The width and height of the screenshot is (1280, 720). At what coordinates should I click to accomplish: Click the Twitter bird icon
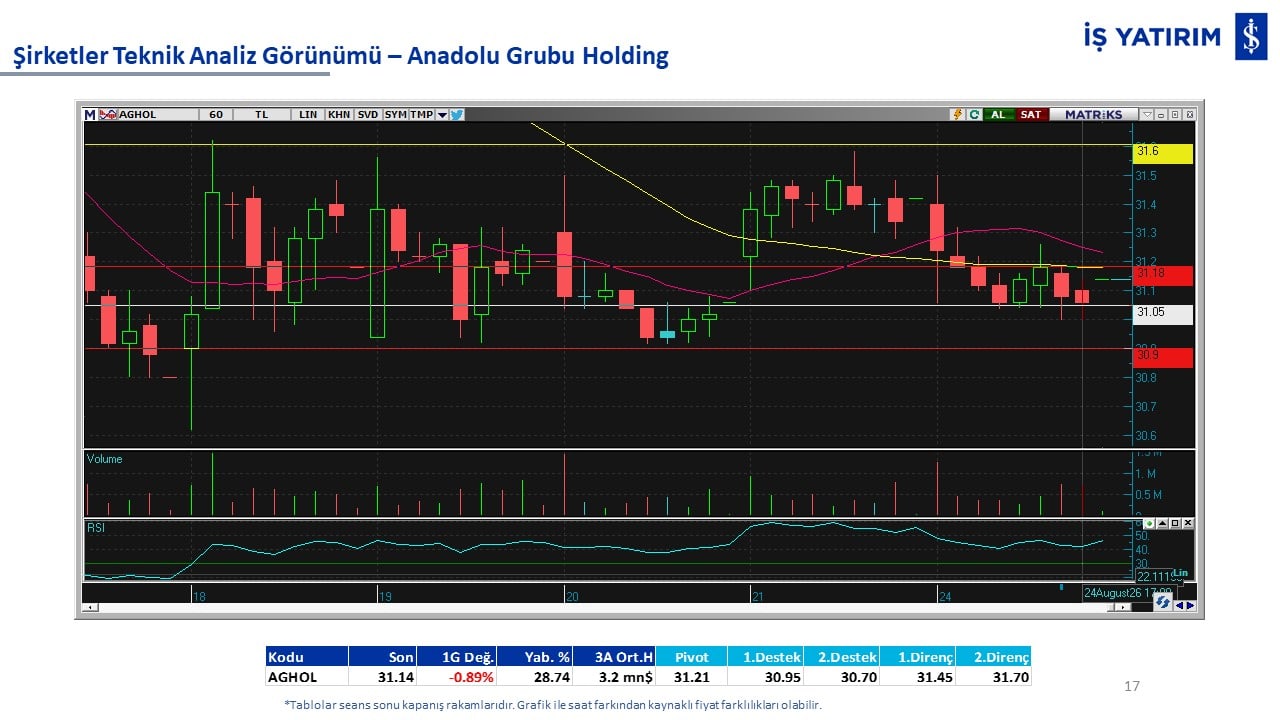click(457, 114)
